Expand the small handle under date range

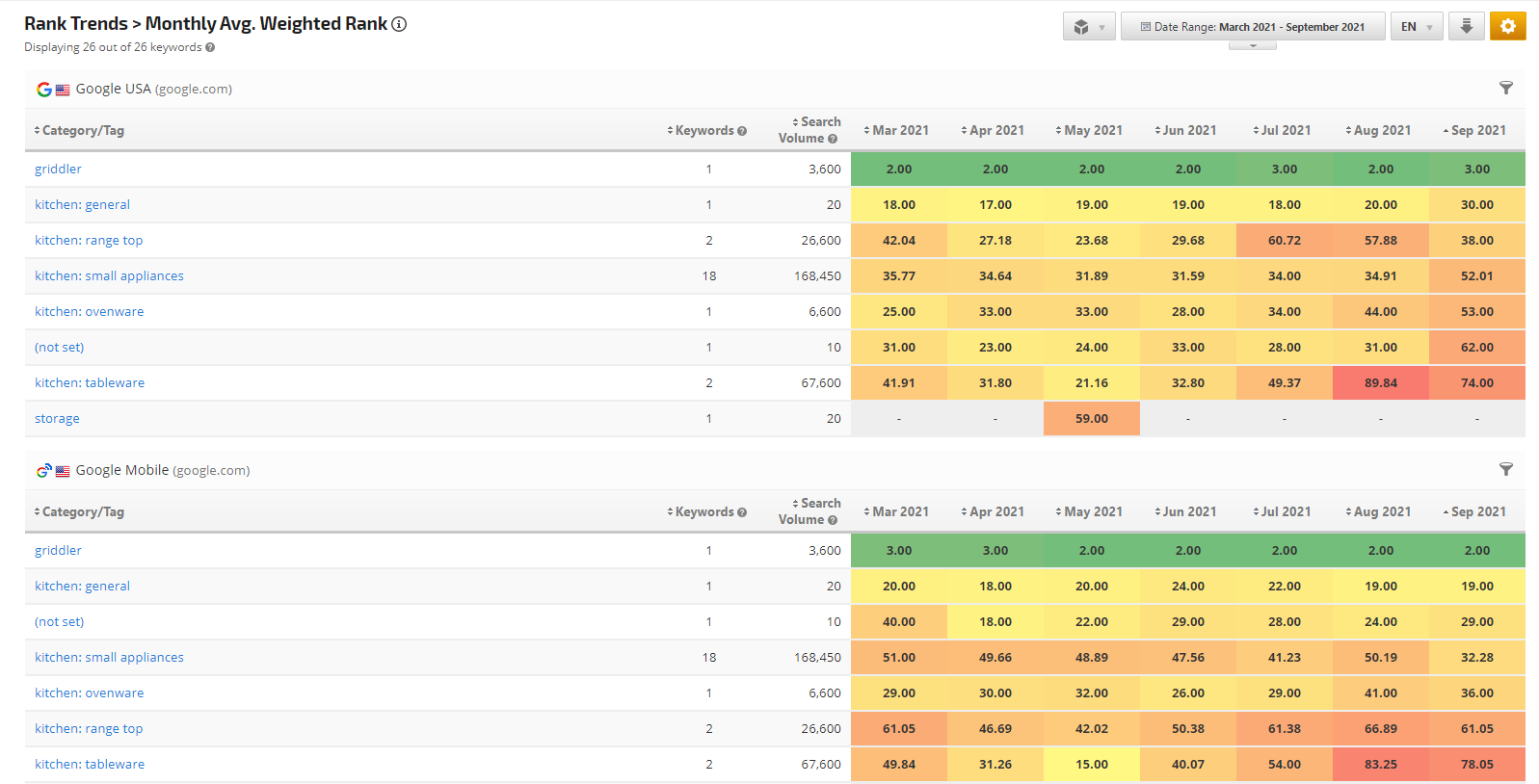coord(1252,45)
